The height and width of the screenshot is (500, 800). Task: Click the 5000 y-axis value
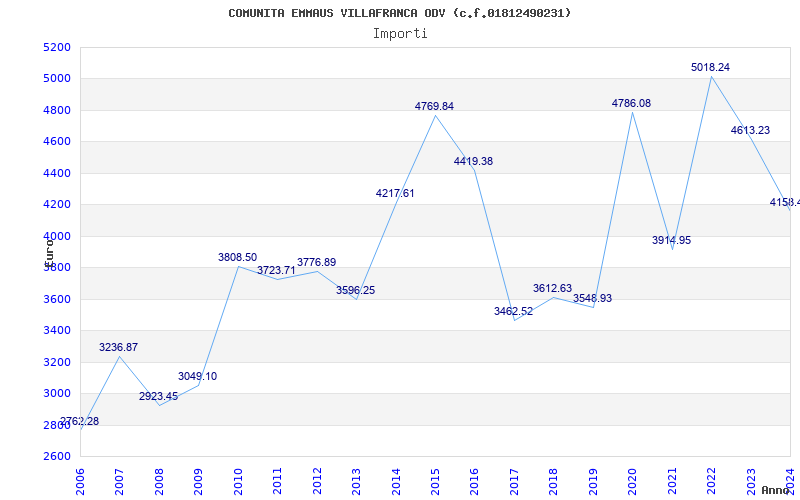tap(58, 79)
